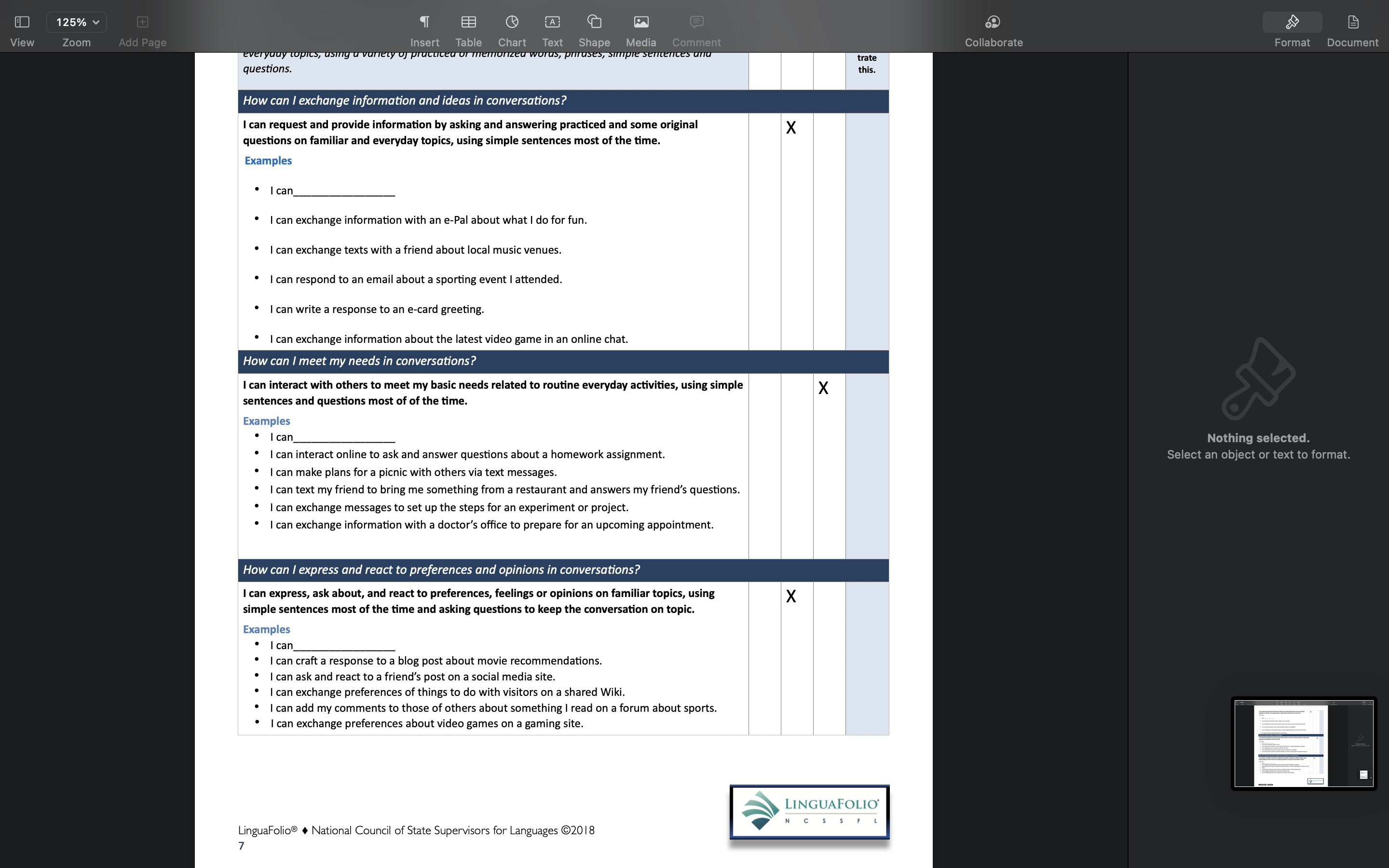The width and height of the screenshot is (1389, 868).
Task: Click the X mark in the preferences and opinions row
Action: [791, 597]
